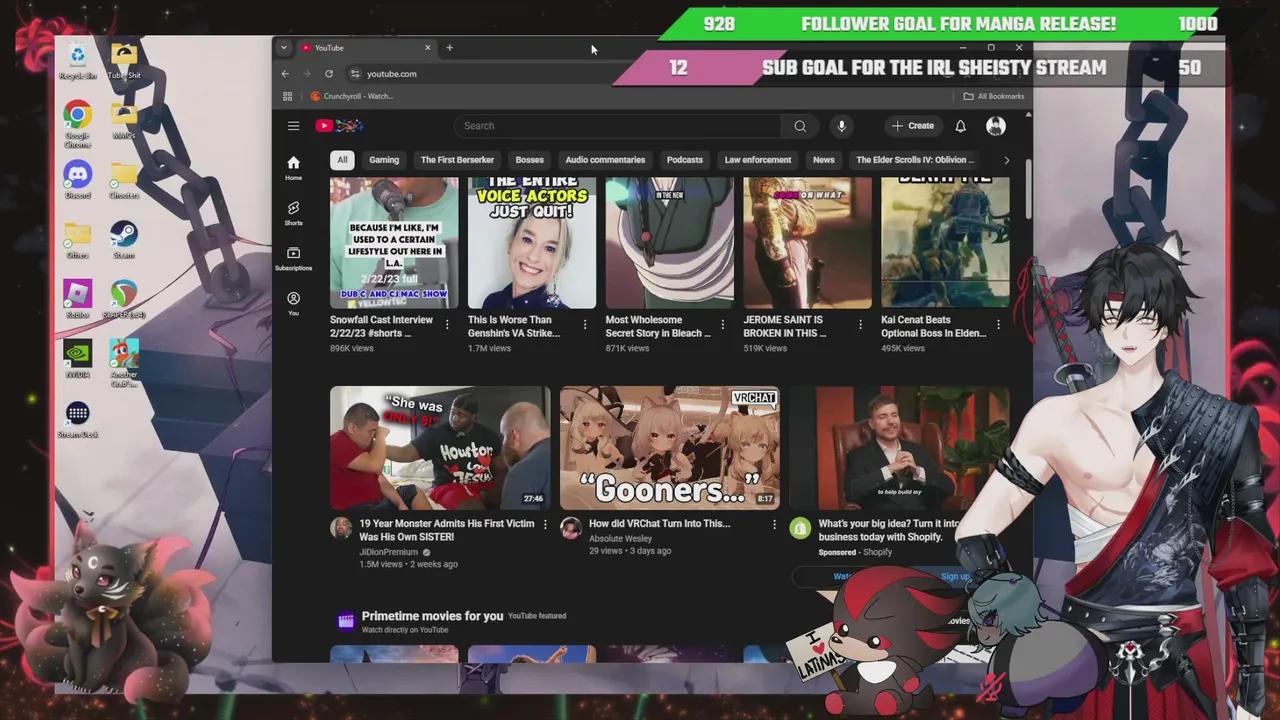
Task: Close the YouTube browser tab
Action: (x=427, y=48)
